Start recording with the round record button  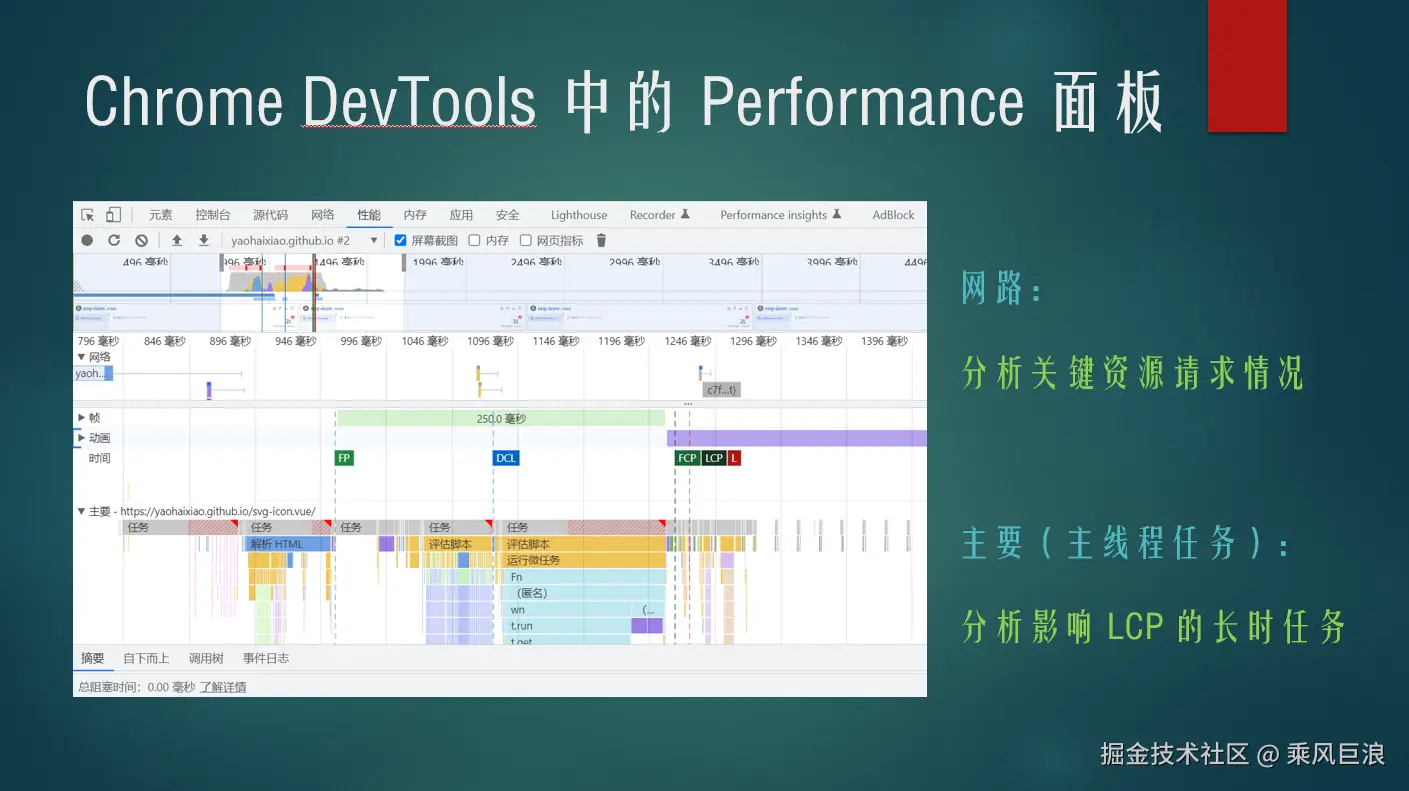[87, 241]
